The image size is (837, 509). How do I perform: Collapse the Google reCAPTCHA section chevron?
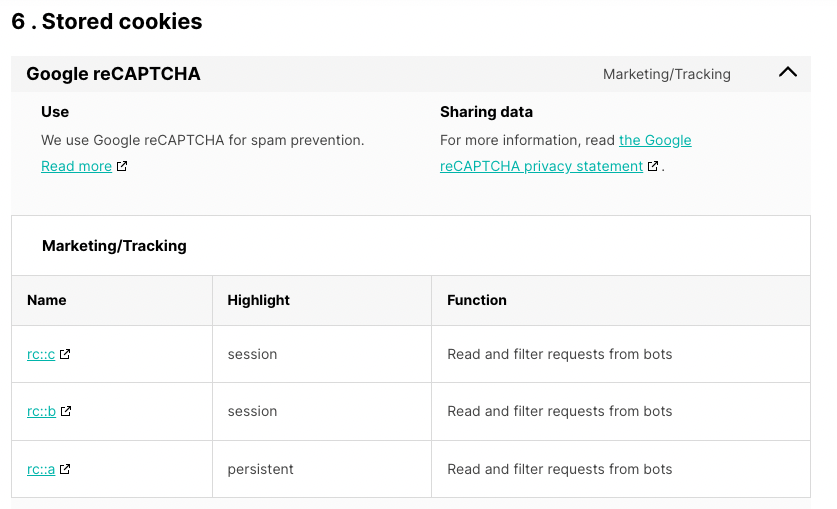(x=787, y=73)
